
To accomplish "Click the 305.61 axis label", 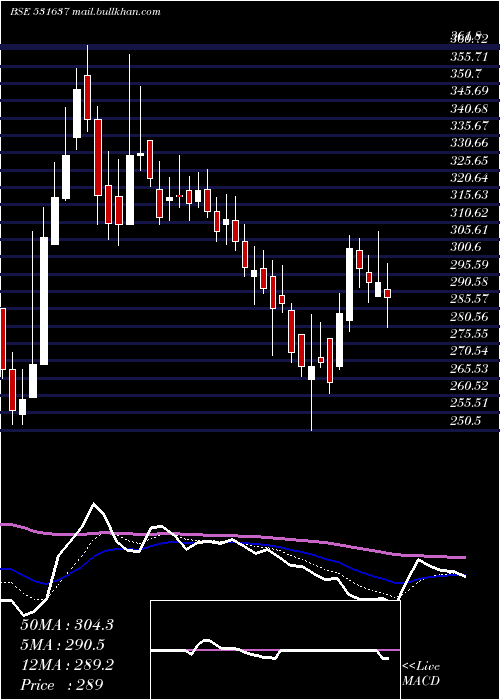I will 468,229.
